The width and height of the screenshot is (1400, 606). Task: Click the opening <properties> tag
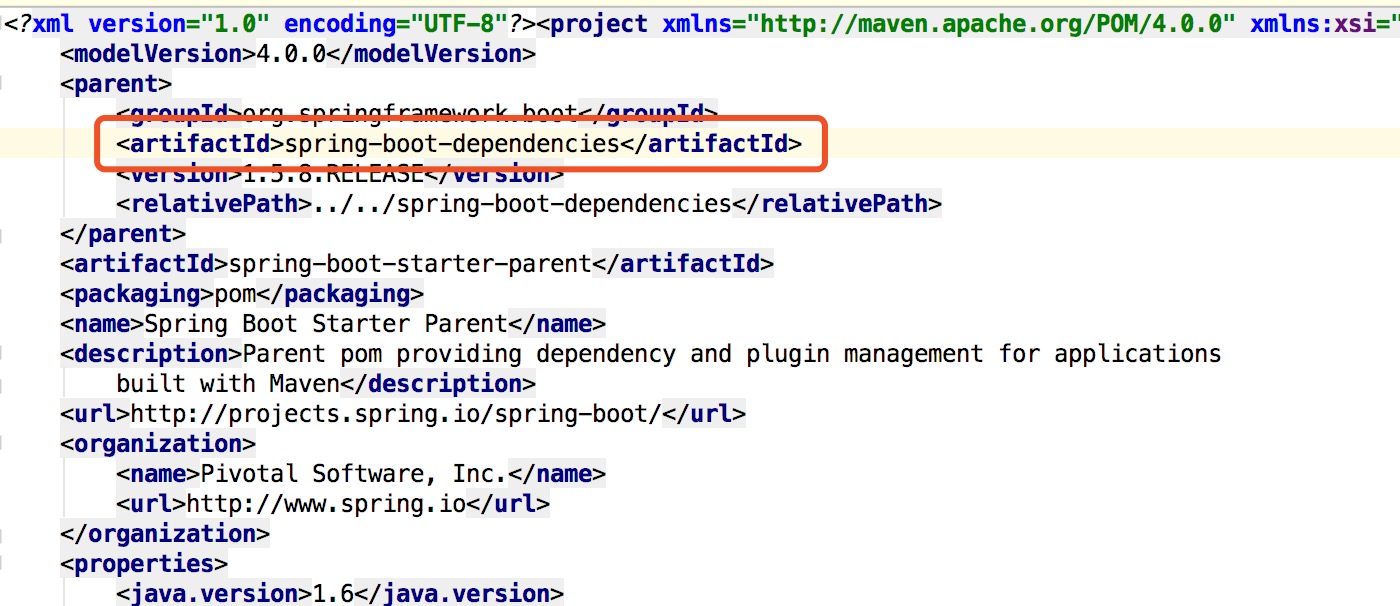tap(144, 564)
